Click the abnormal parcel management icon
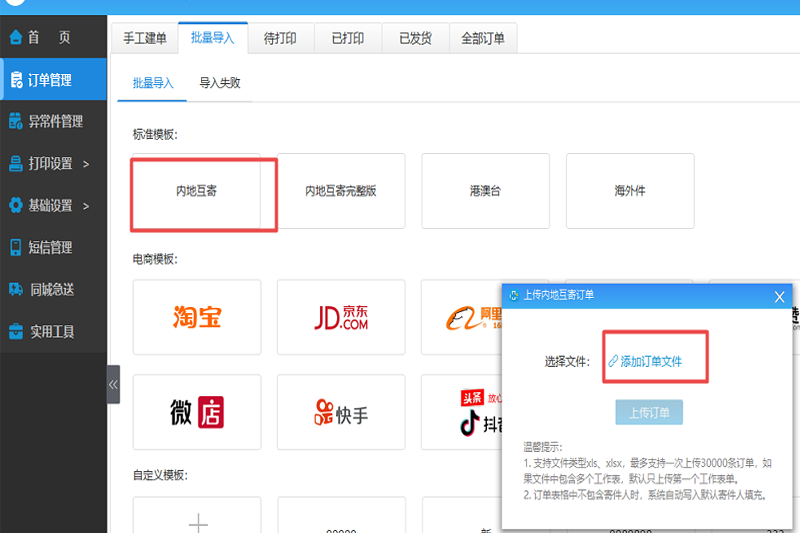 pyautogui.click(x=16, y=121)
